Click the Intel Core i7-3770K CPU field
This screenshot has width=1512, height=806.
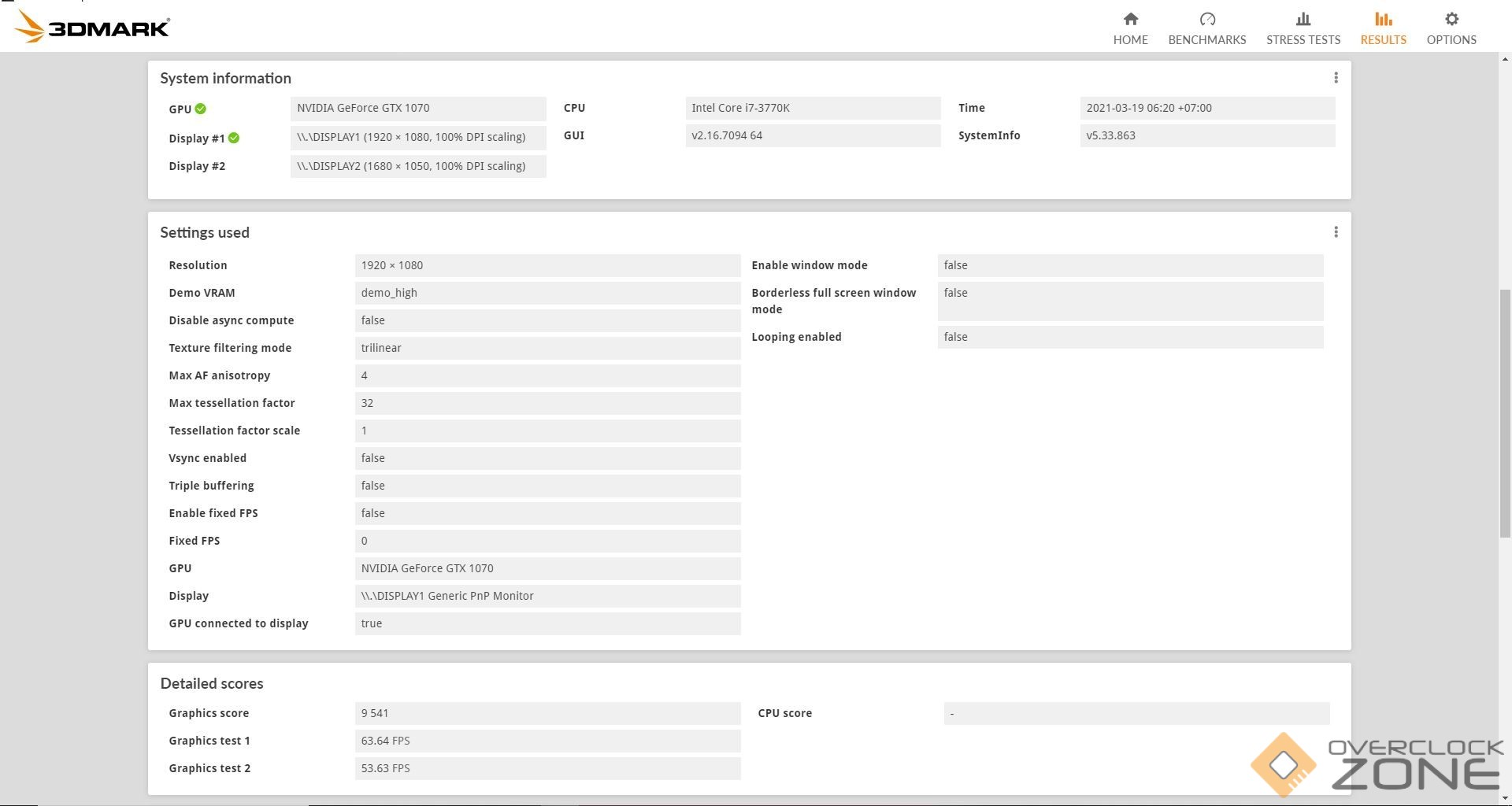[812, 108]
